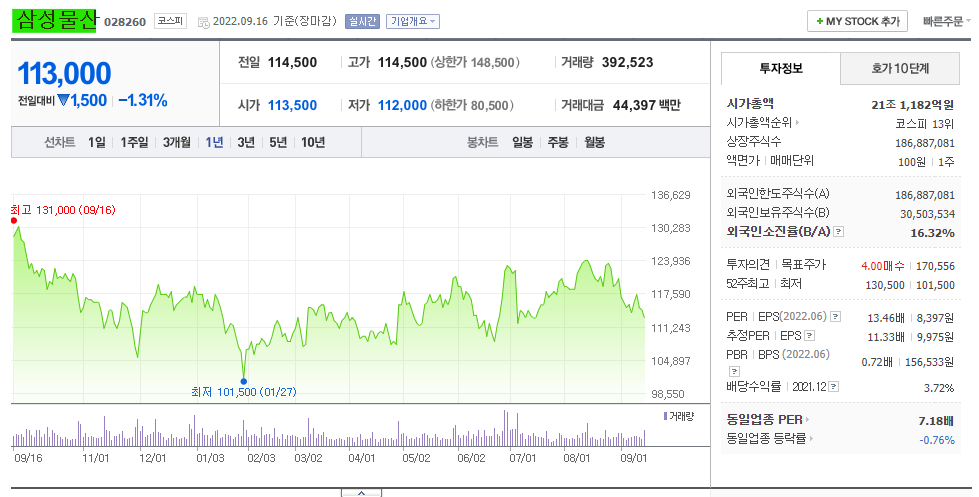Click the 외국인소진율 16.32% value
This screenshot has width=979, height=497.
coord(932,233)
